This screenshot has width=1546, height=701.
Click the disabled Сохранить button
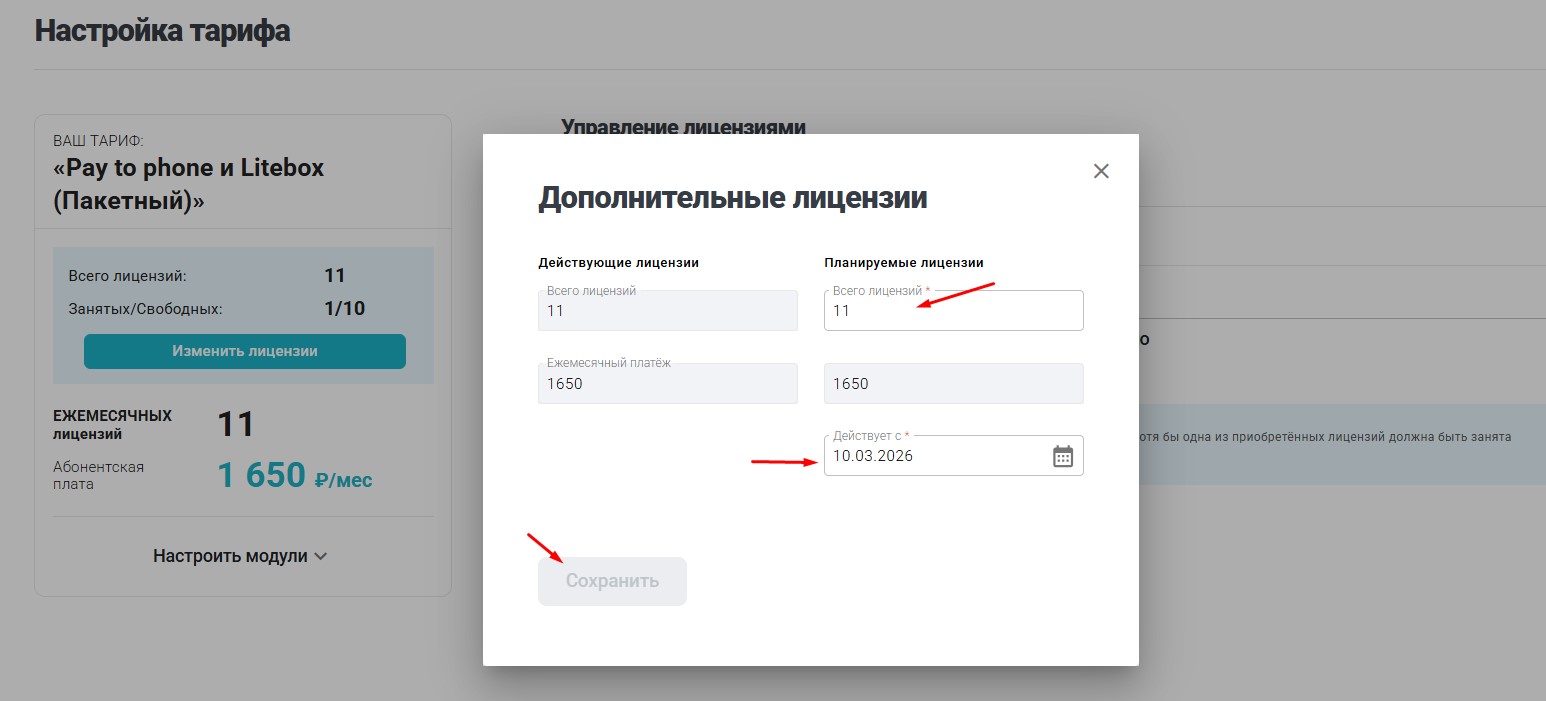[x=611, y=580]
